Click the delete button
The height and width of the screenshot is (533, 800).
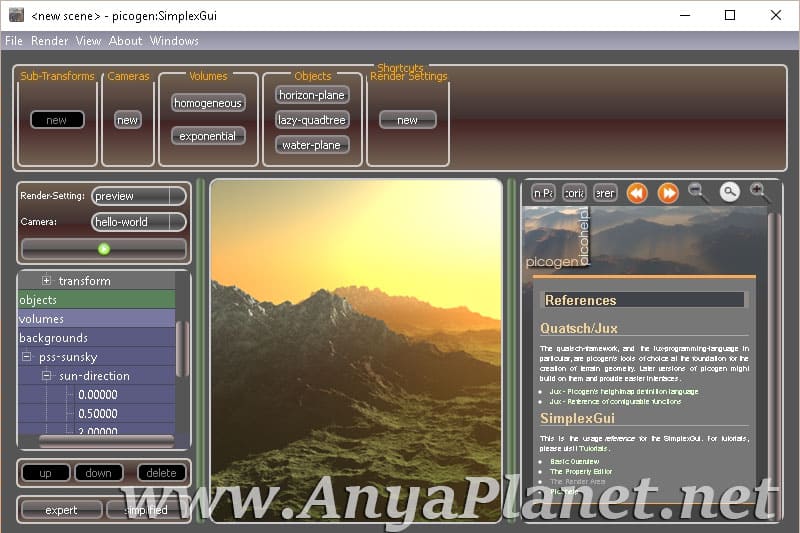pos(162,473)
